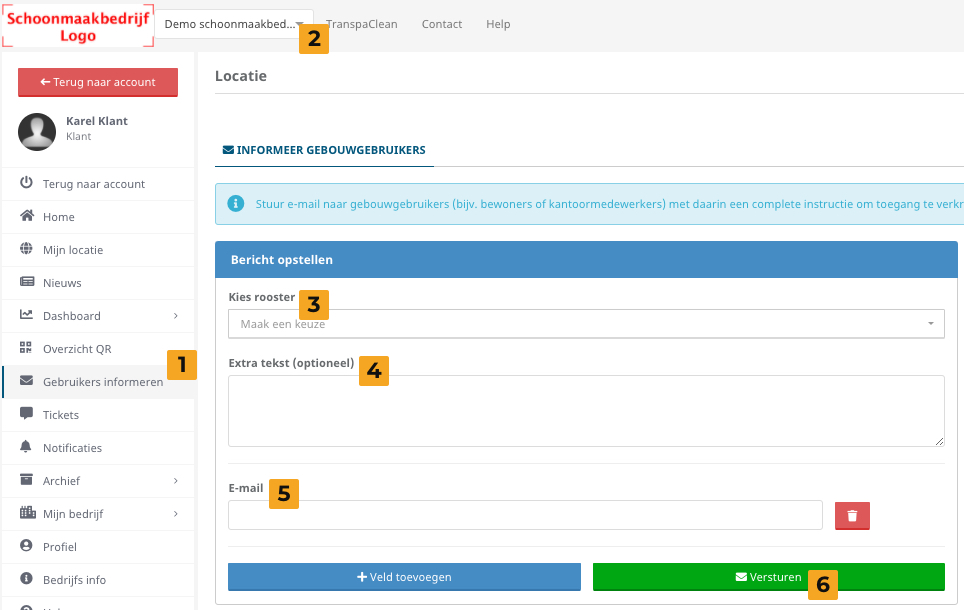Click into the E-mail input field
This screenshot has width=964, height=610.
pyautogui.click(x=525, y=515)
